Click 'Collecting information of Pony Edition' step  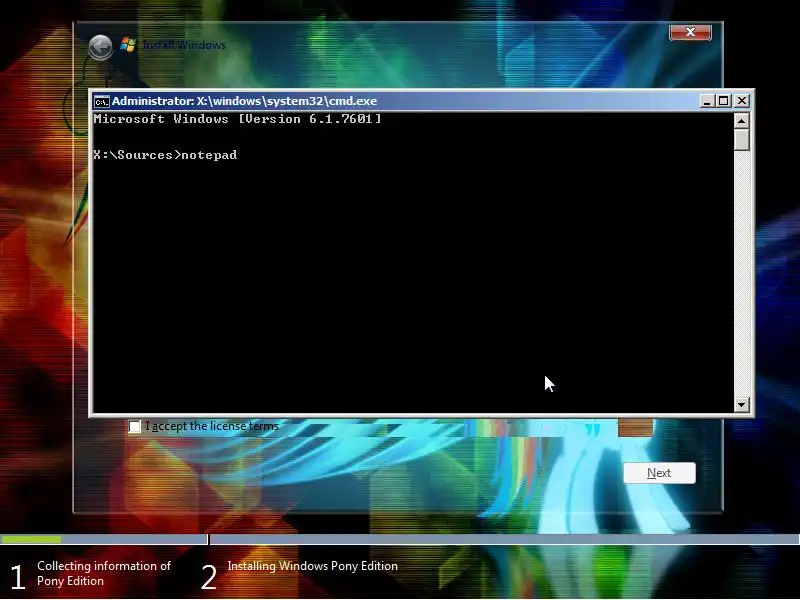pyautogui.click(x=104, y=573)
